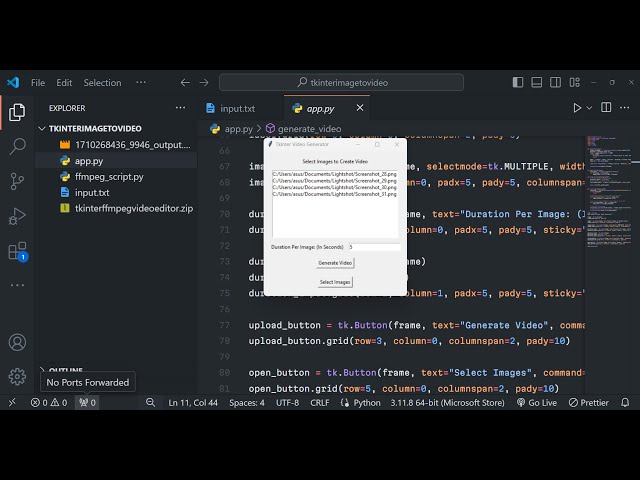Image resolution: width=640 pixels, height=480 pixels.
Task: Open the Run and Debug view
Action: click(17, 216)
